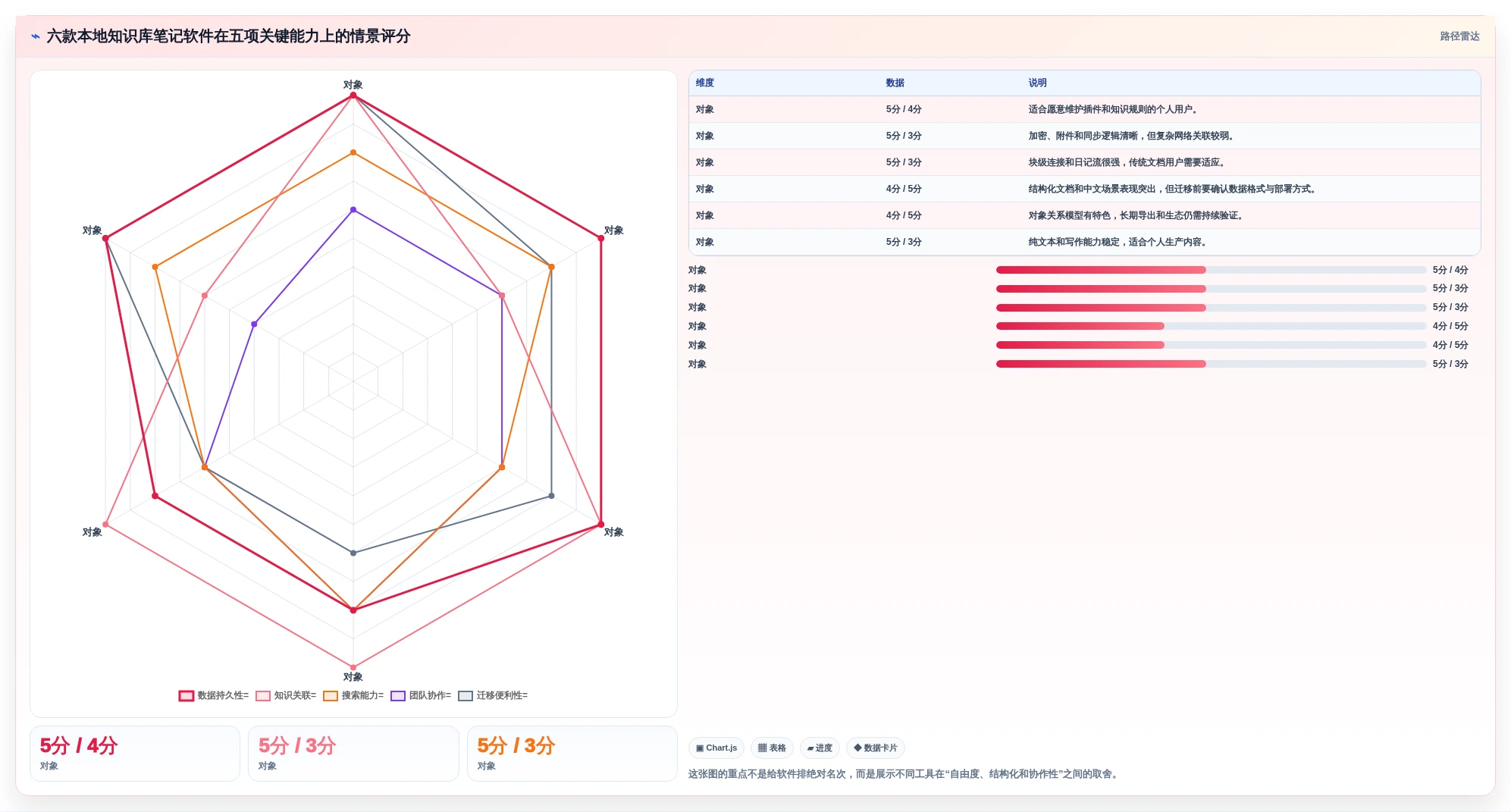Click the 维度 column header
The height and width of the screenshot is (812, 1511).
(705, 83)
